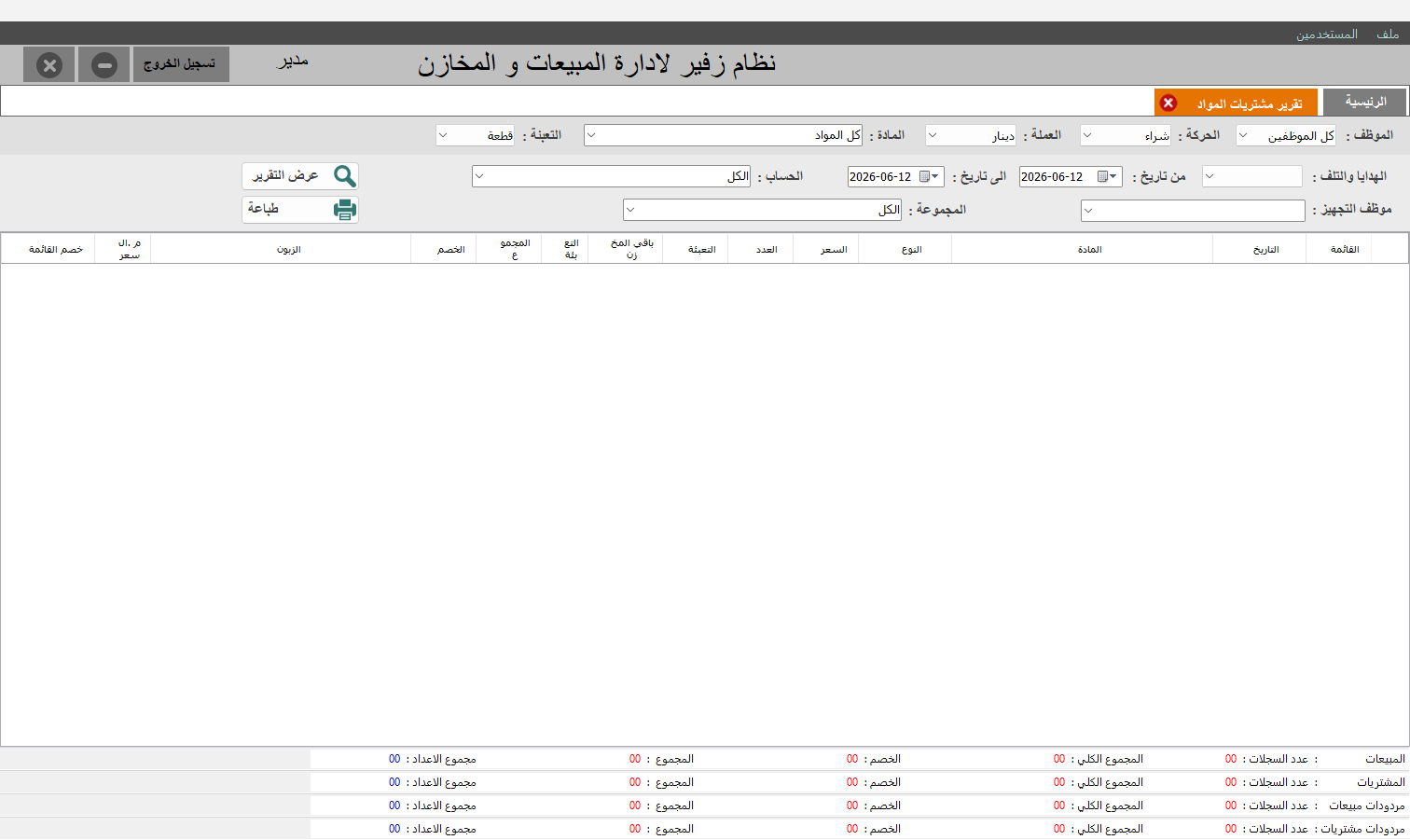
Task: Open the ملف menu
Action: coord(1388,34)
